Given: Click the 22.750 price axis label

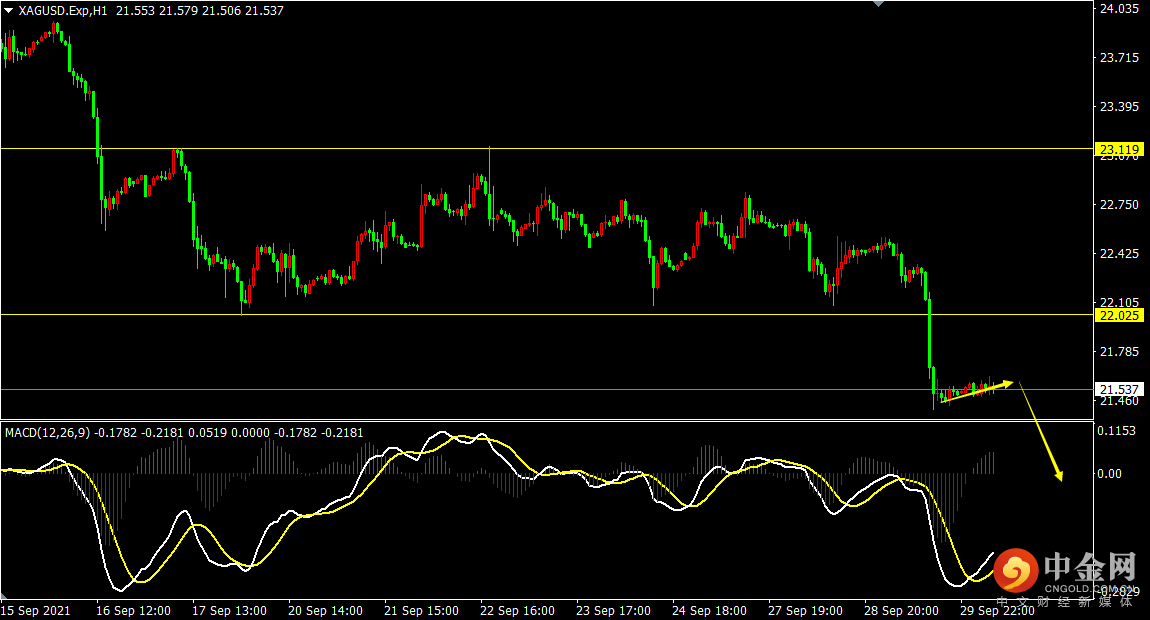Looking at the screenshot, I should (x=1118, y=205).
